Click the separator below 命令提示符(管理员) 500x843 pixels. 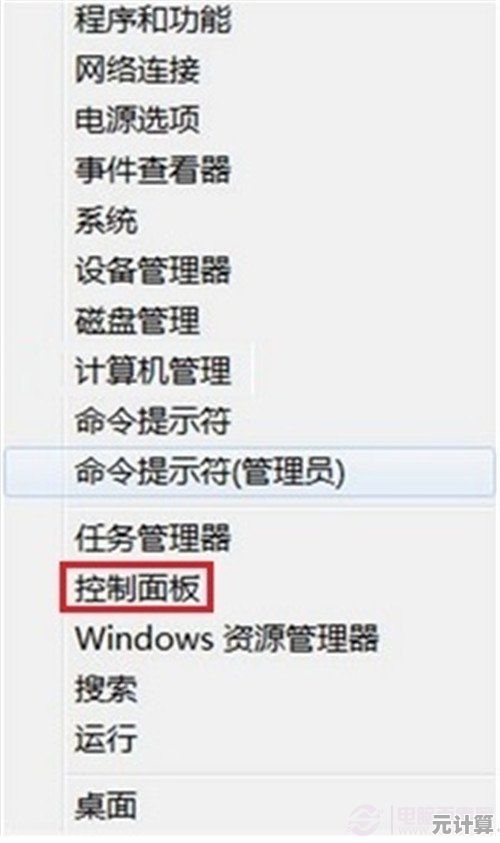tap(280, 507)
